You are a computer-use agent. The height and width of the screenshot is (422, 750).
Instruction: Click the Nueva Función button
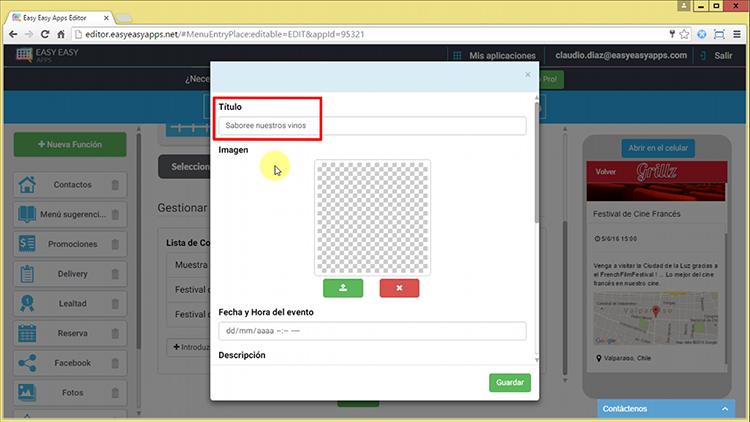[x=70, y=145]
